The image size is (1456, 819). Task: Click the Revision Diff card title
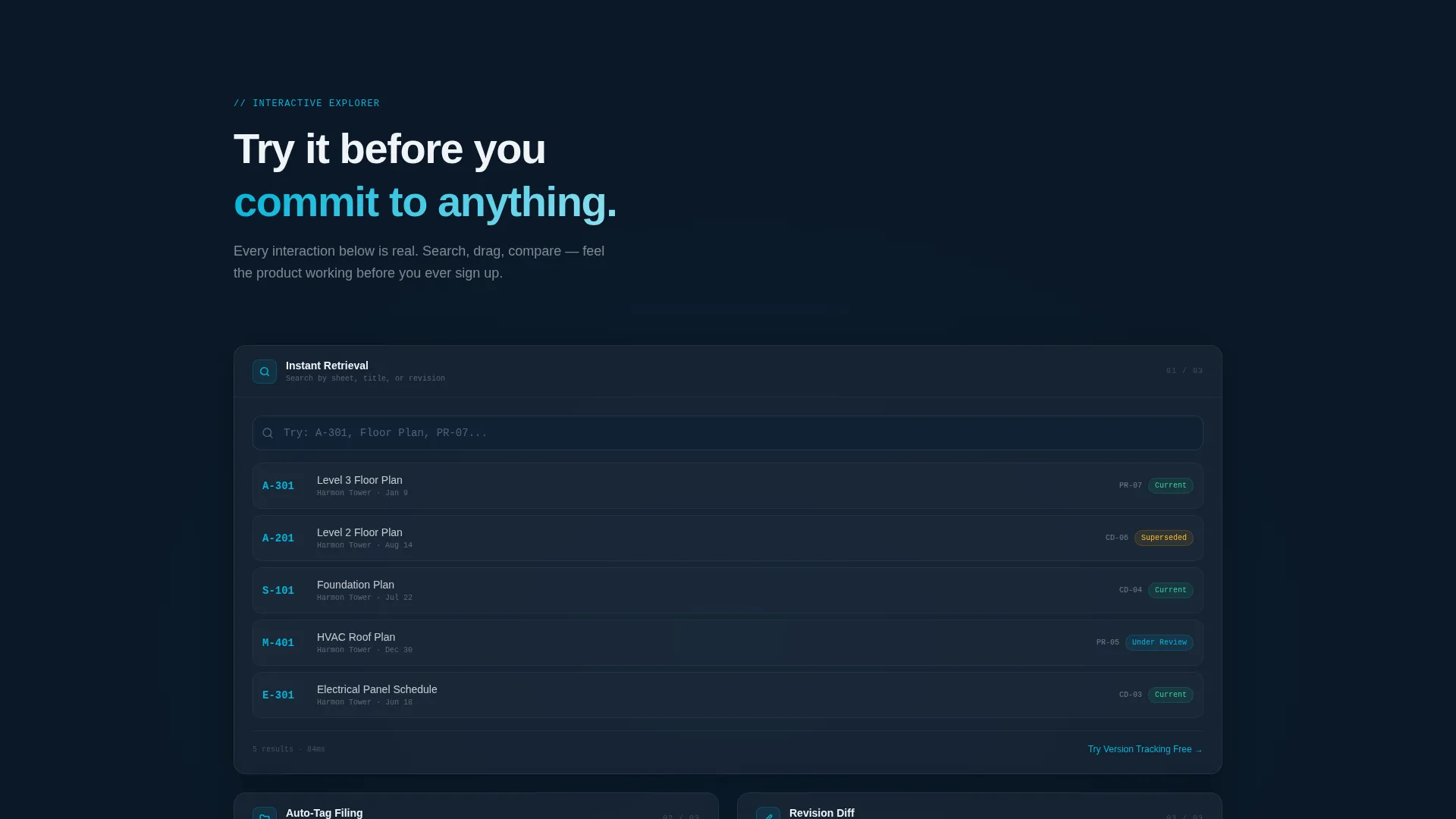point(822,813)
